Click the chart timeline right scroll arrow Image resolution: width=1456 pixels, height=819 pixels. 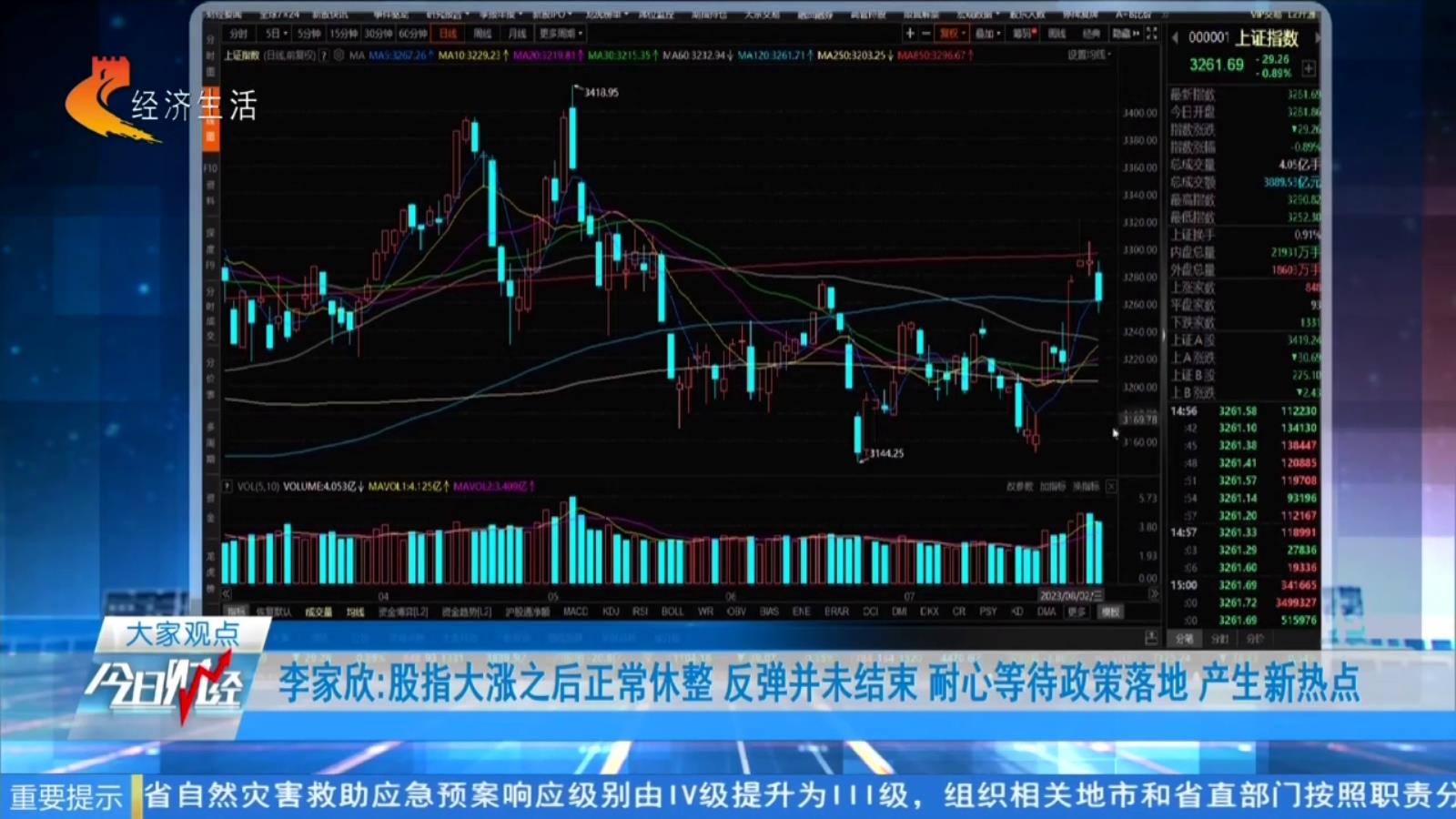[x=1153, y=595]
